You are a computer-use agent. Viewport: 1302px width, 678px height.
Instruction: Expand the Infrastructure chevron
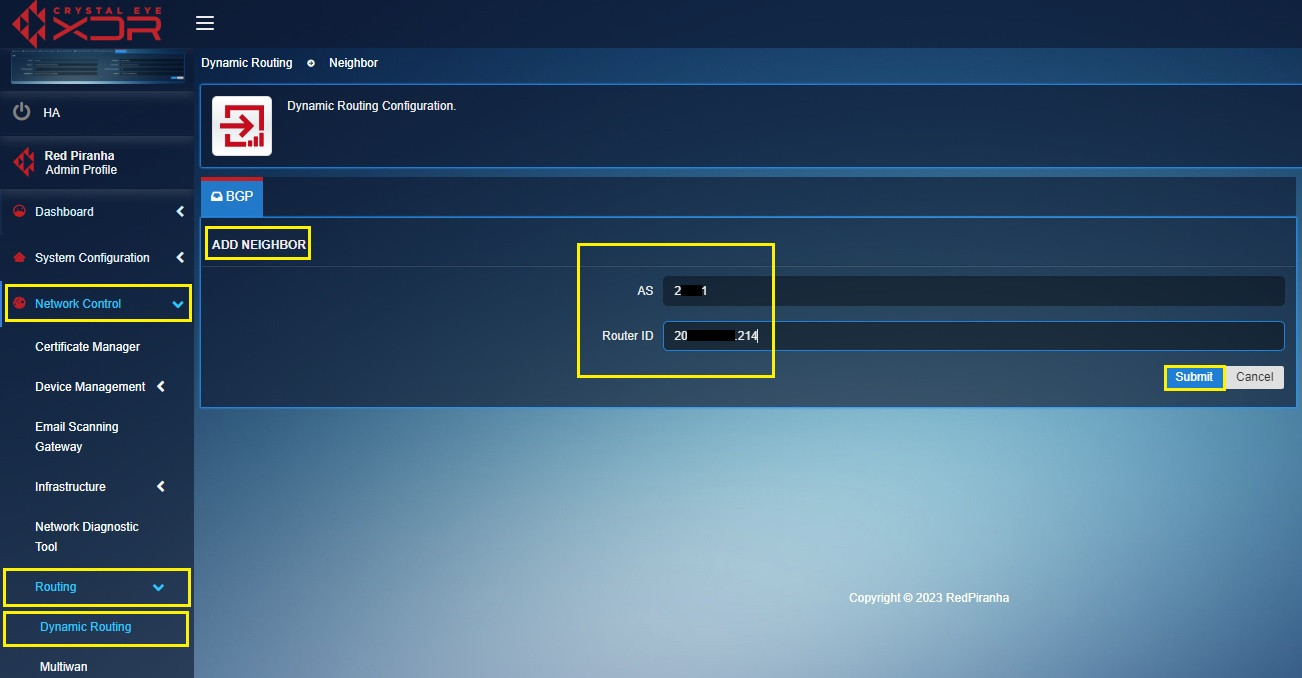[161, 487]
